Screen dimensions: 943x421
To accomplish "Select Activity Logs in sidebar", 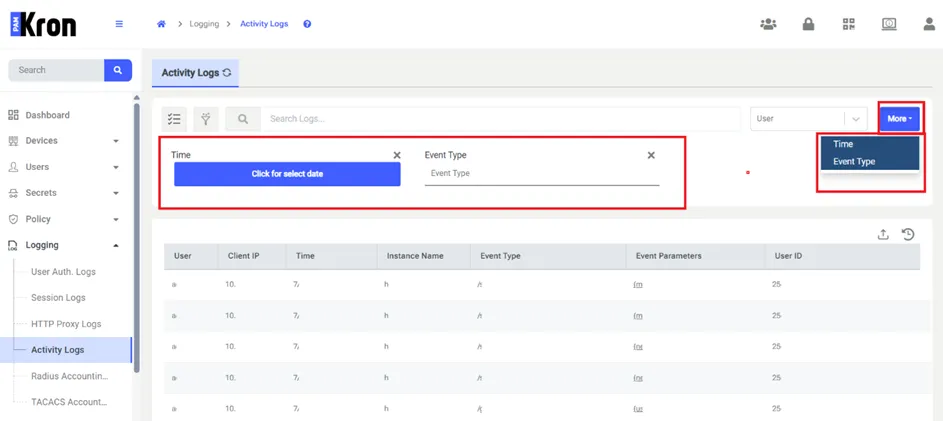I will 65,350.
